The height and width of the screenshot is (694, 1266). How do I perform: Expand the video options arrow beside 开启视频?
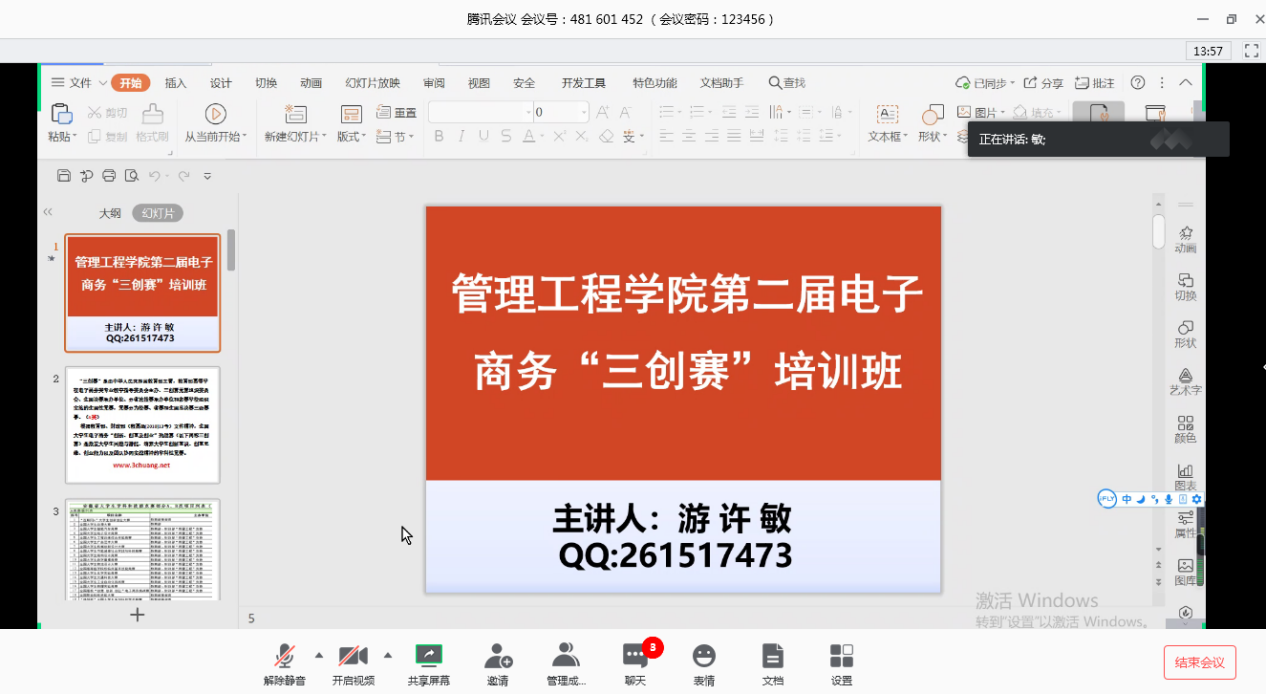click(x=388, y=655)
